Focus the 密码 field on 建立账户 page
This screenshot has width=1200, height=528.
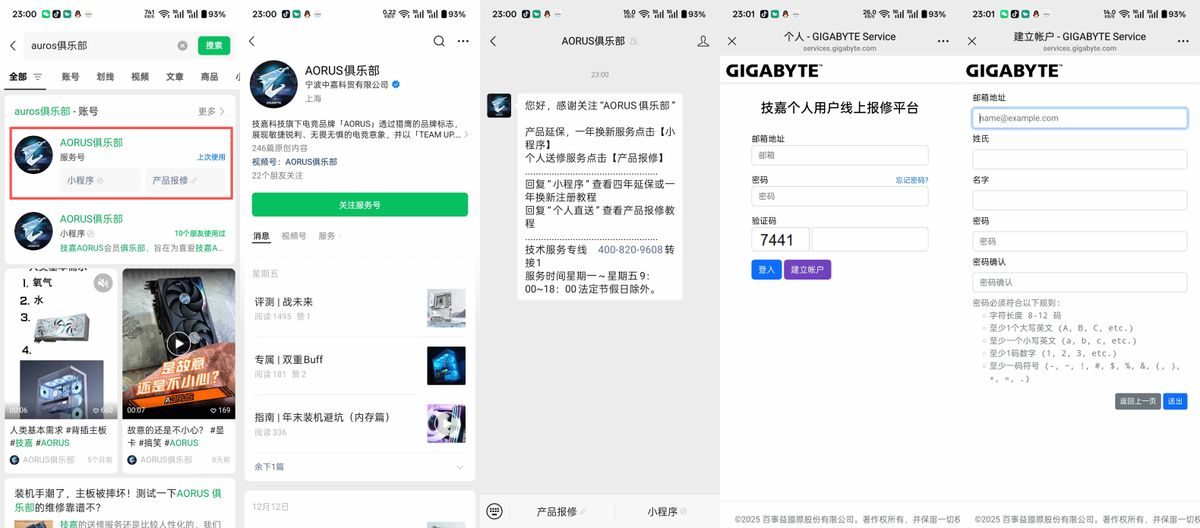1080,241
